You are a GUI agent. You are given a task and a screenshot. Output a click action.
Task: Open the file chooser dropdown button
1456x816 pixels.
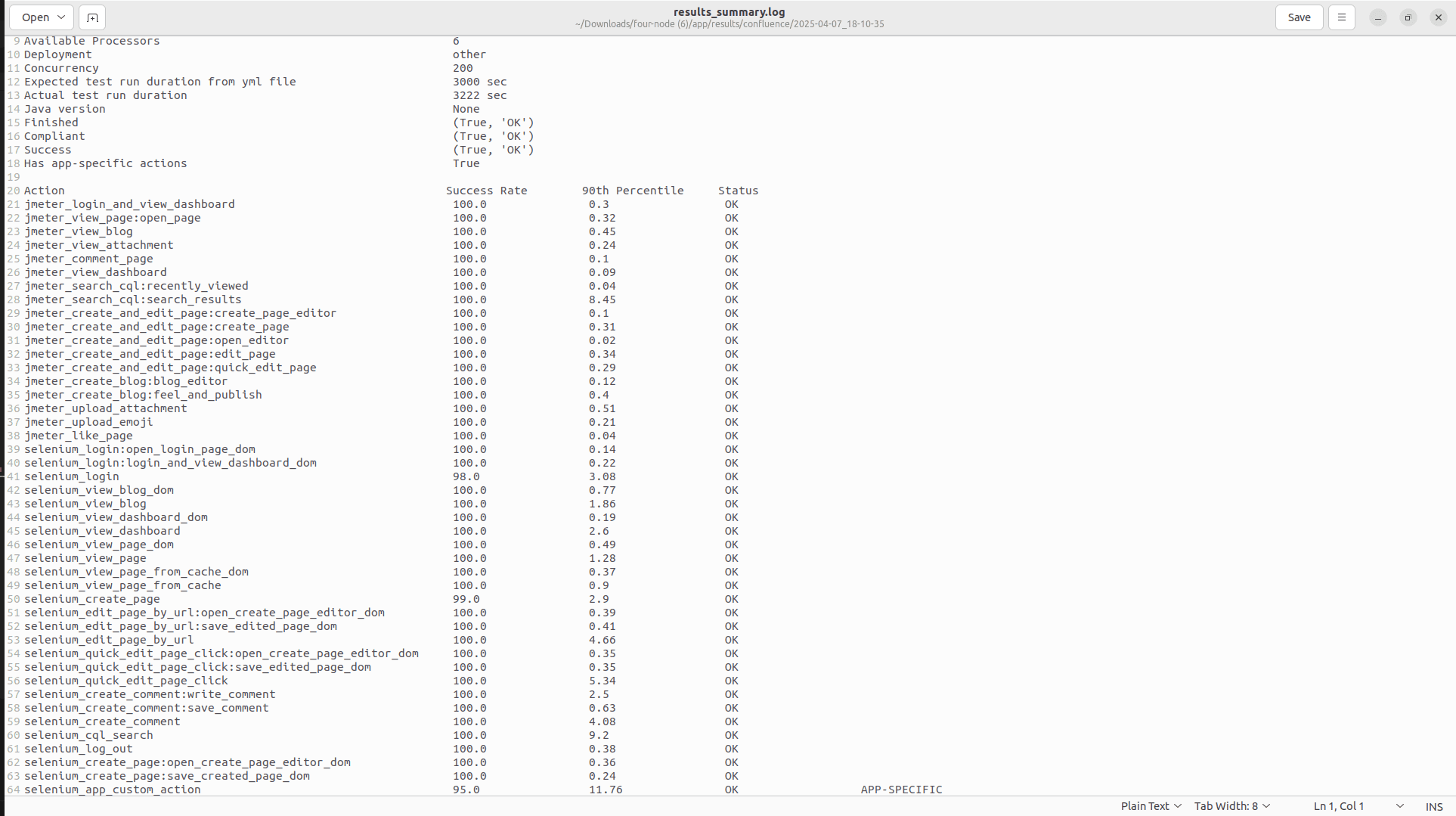click(x=42, y=17)
